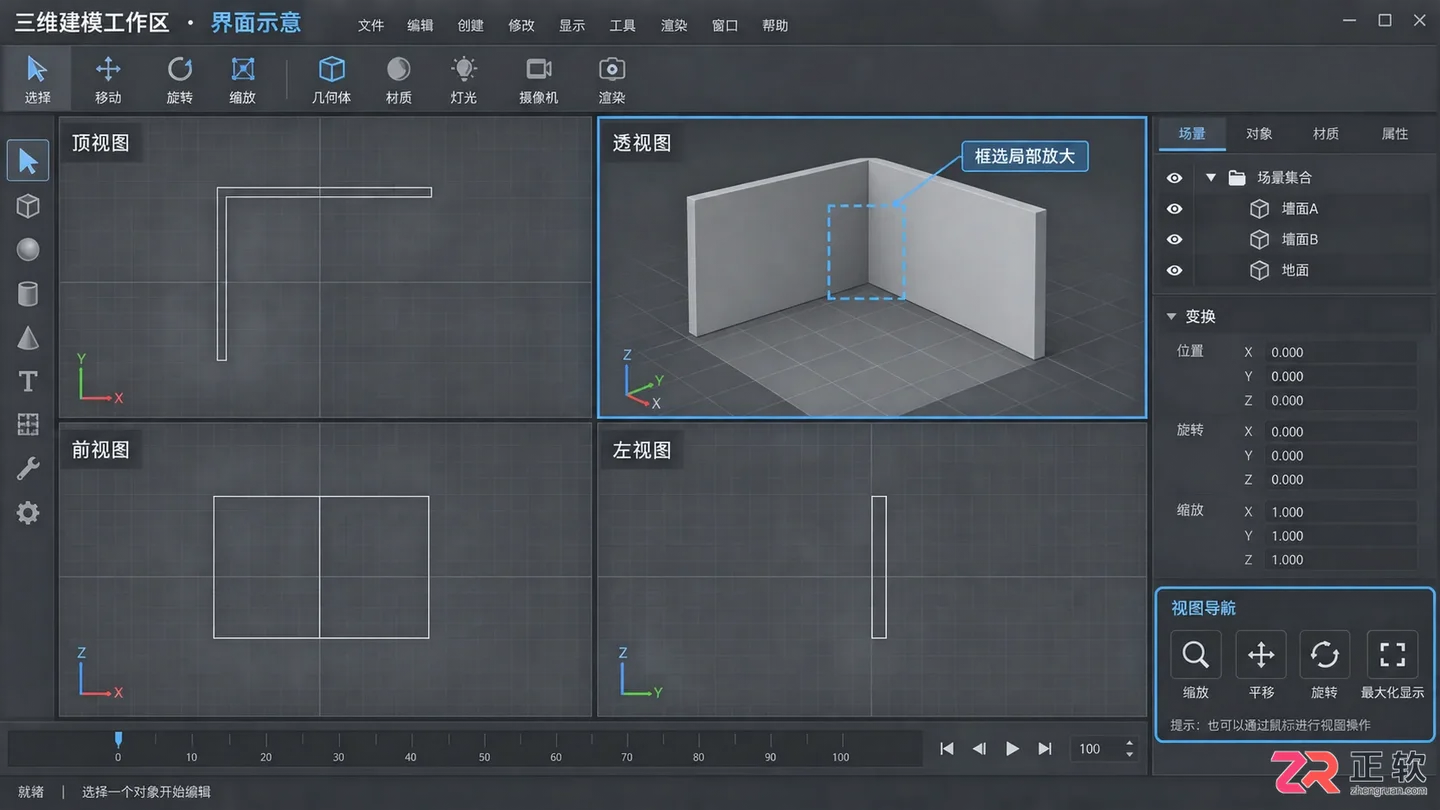Screen dimensions: 1440x810
Task: Select 地面 in the scene tree
Action: click(x=1295, y=271)
